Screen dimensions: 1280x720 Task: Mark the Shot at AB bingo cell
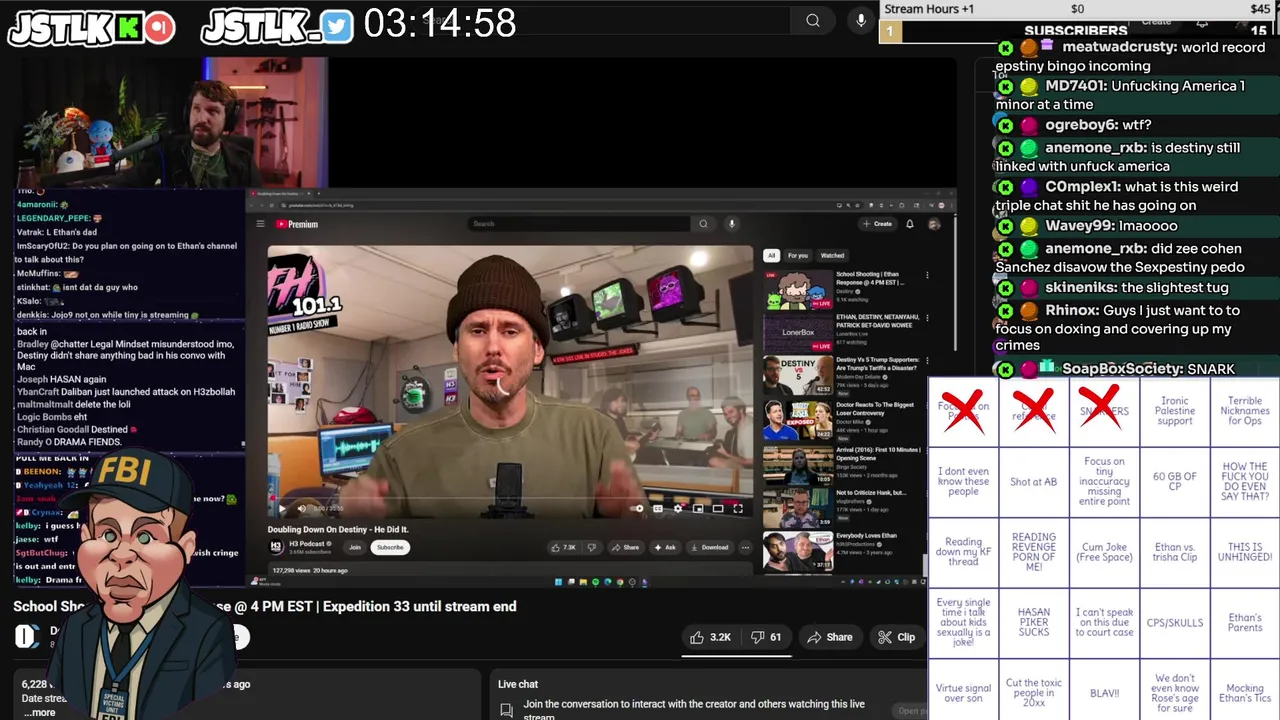1034,481
